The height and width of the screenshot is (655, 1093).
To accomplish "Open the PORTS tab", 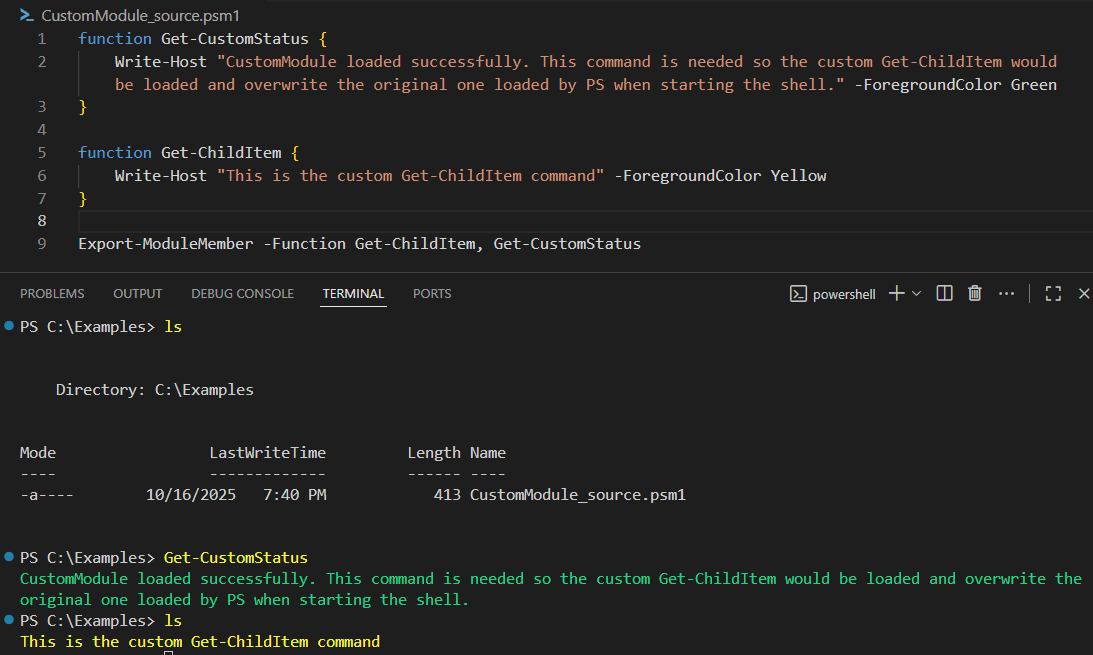I will click(x=431, y=293).
